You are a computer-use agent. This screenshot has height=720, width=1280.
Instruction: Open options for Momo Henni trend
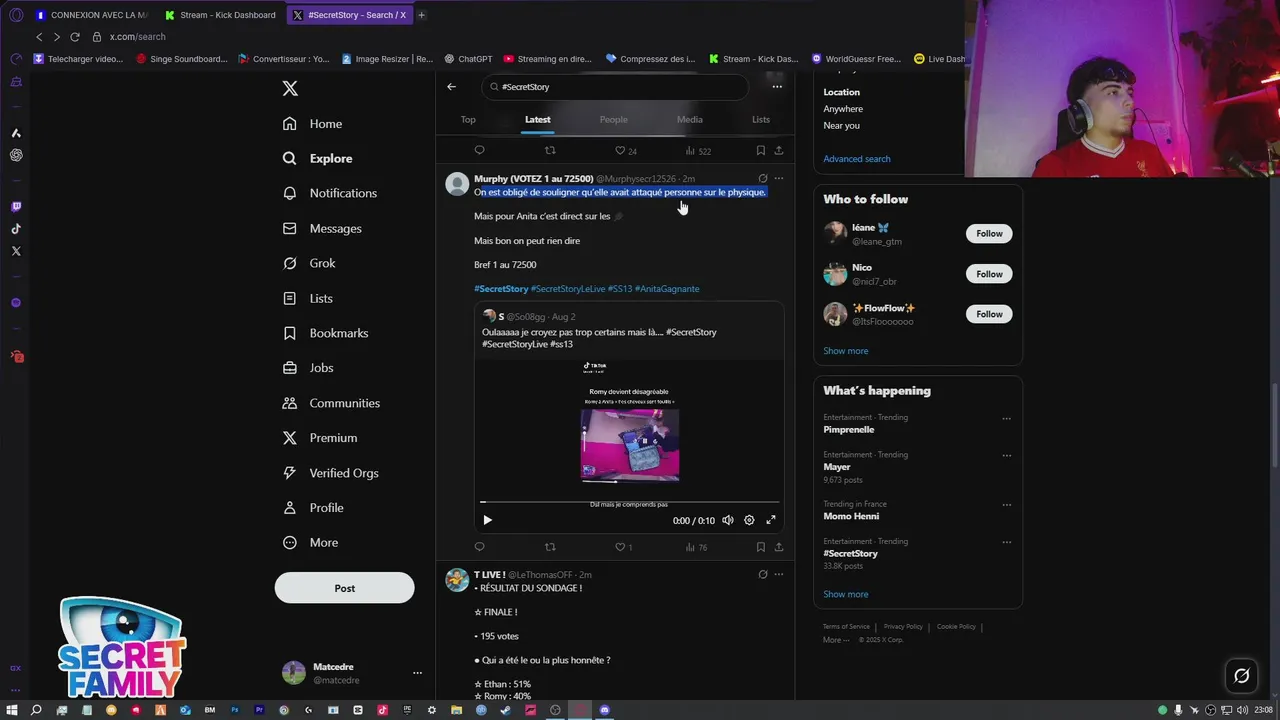tap(1006, 505)
